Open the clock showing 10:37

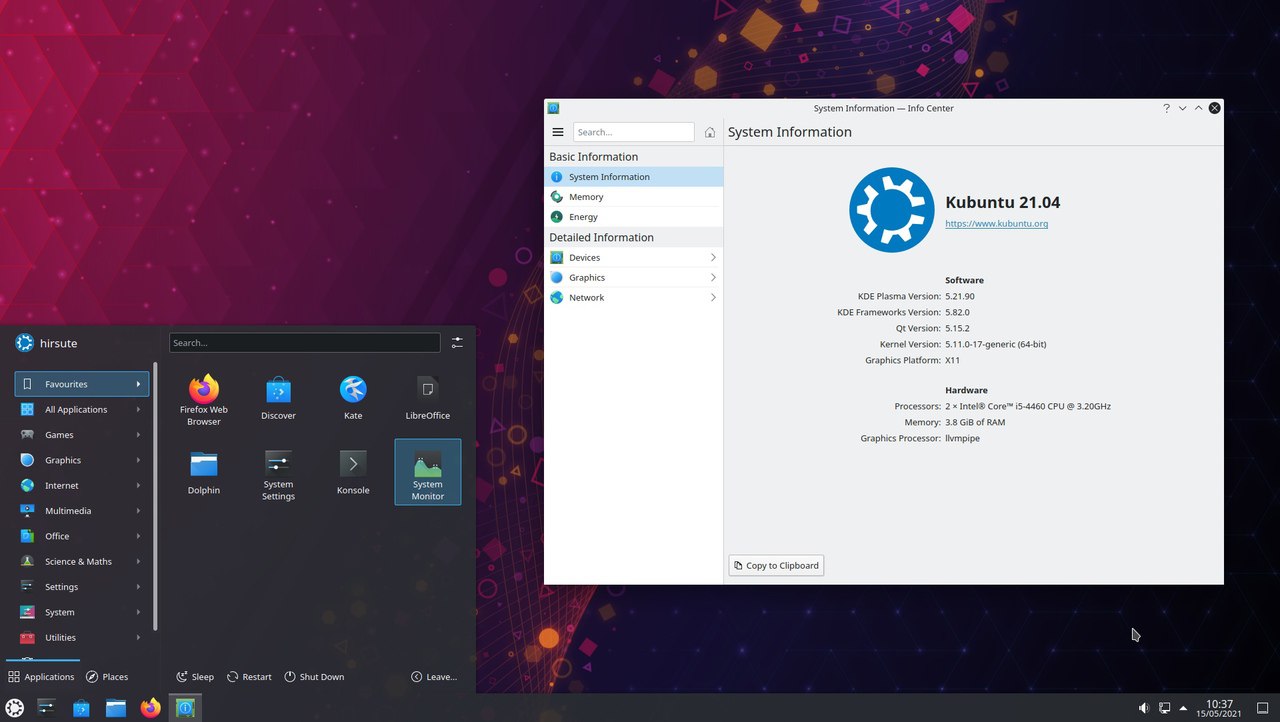tap(1220, 708)
